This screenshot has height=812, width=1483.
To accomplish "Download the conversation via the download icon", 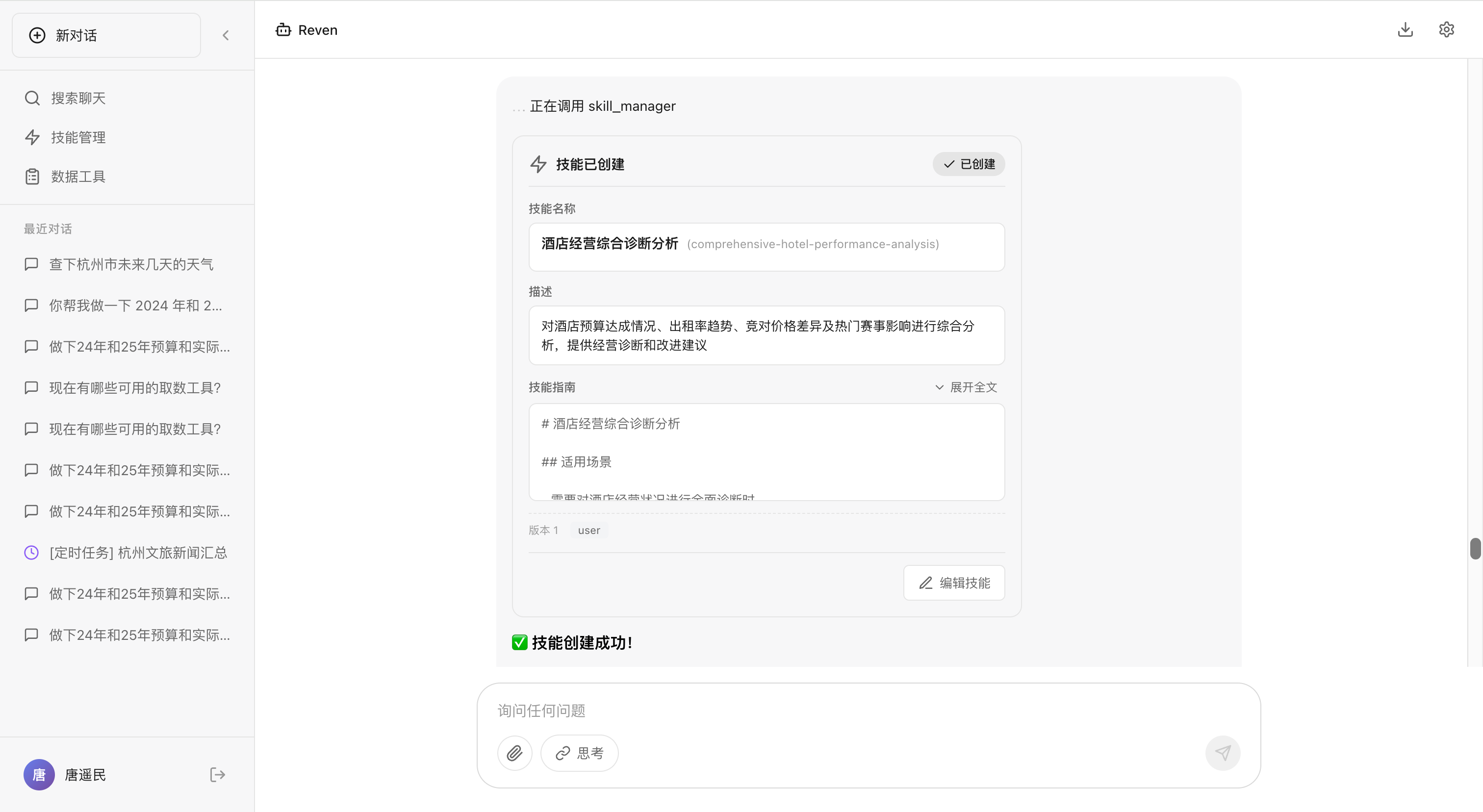I will tap(1406, 29).
